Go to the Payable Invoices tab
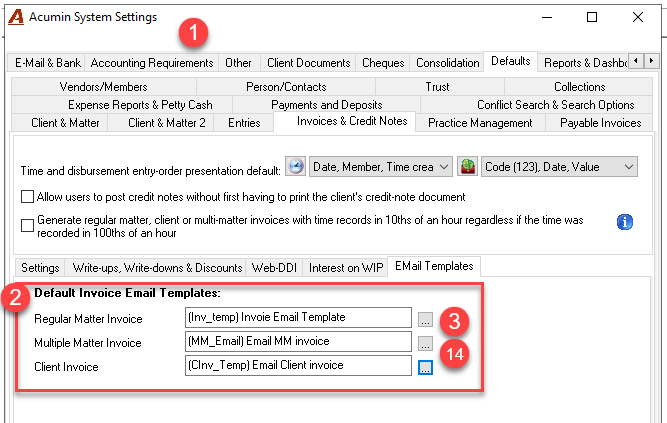This screenshot has width=667, height=423. 600,123
